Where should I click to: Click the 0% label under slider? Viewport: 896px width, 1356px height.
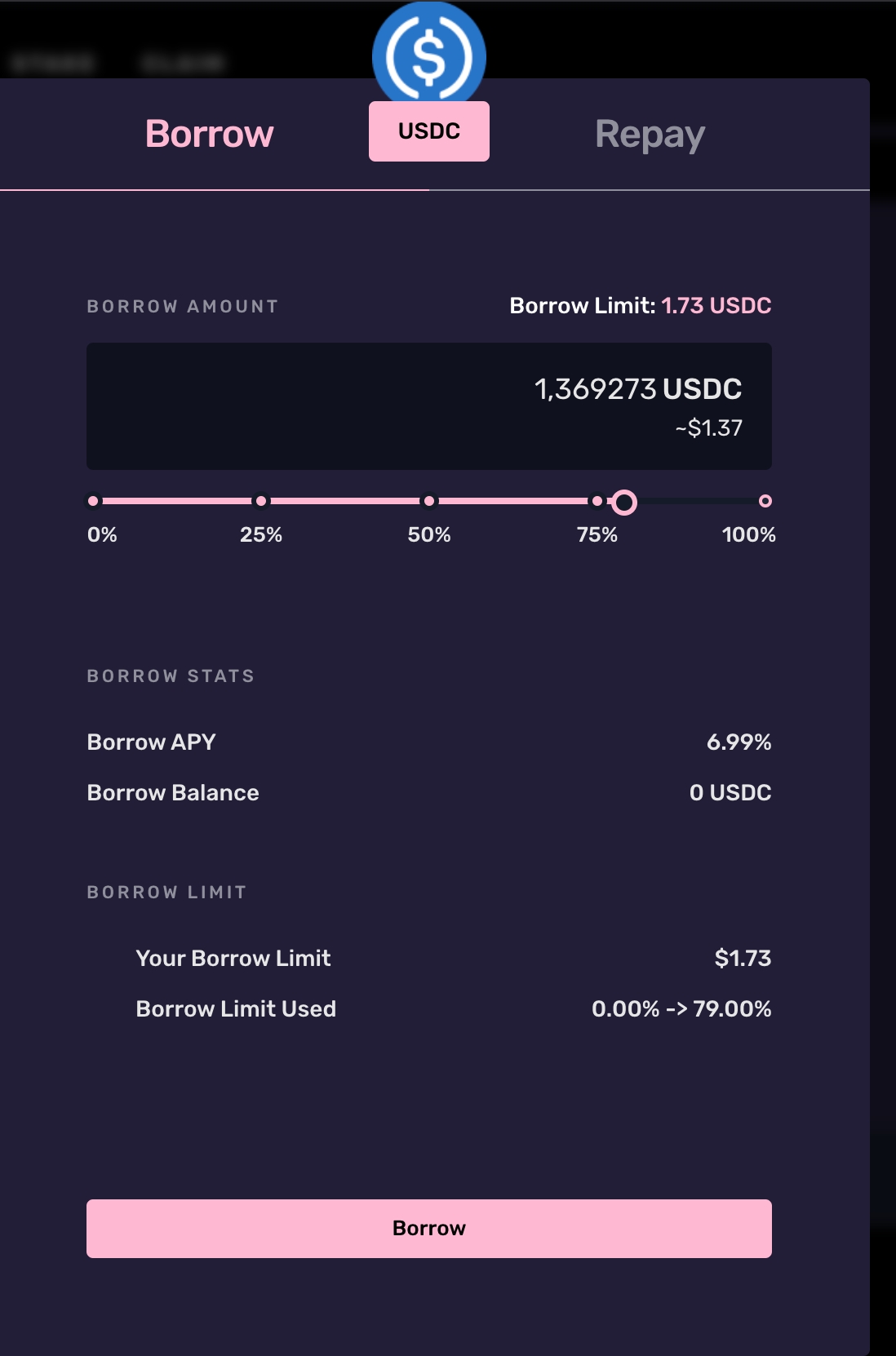coord(102,535)
